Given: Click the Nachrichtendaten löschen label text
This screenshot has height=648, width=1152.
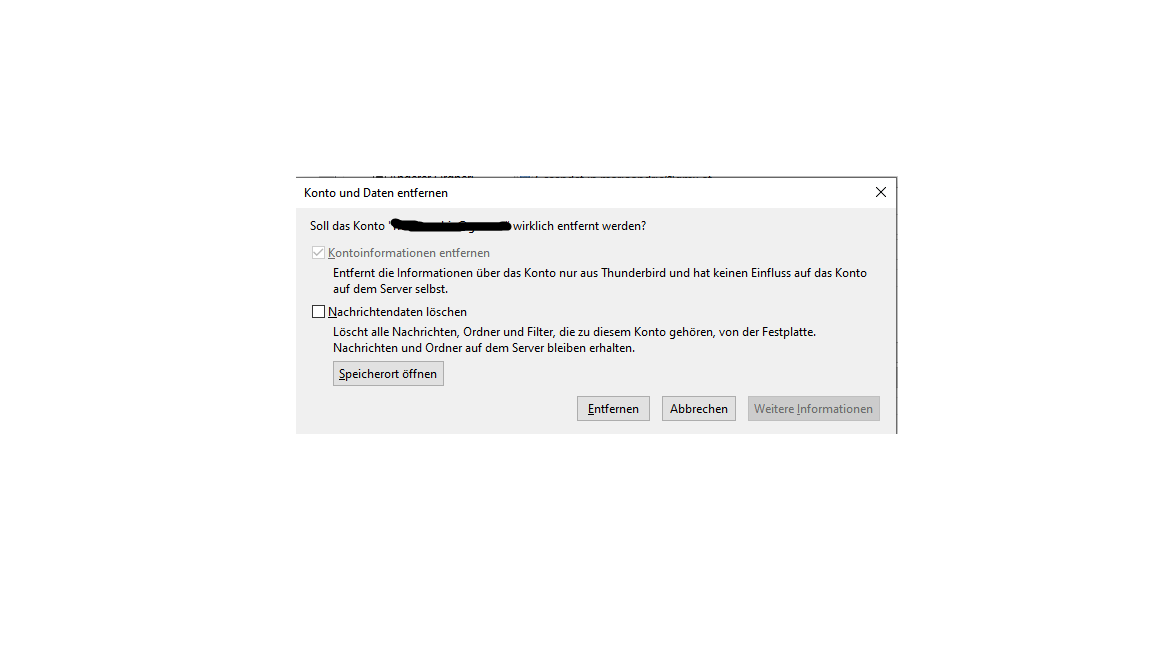Looking at the screenshot, I should 397,312.
